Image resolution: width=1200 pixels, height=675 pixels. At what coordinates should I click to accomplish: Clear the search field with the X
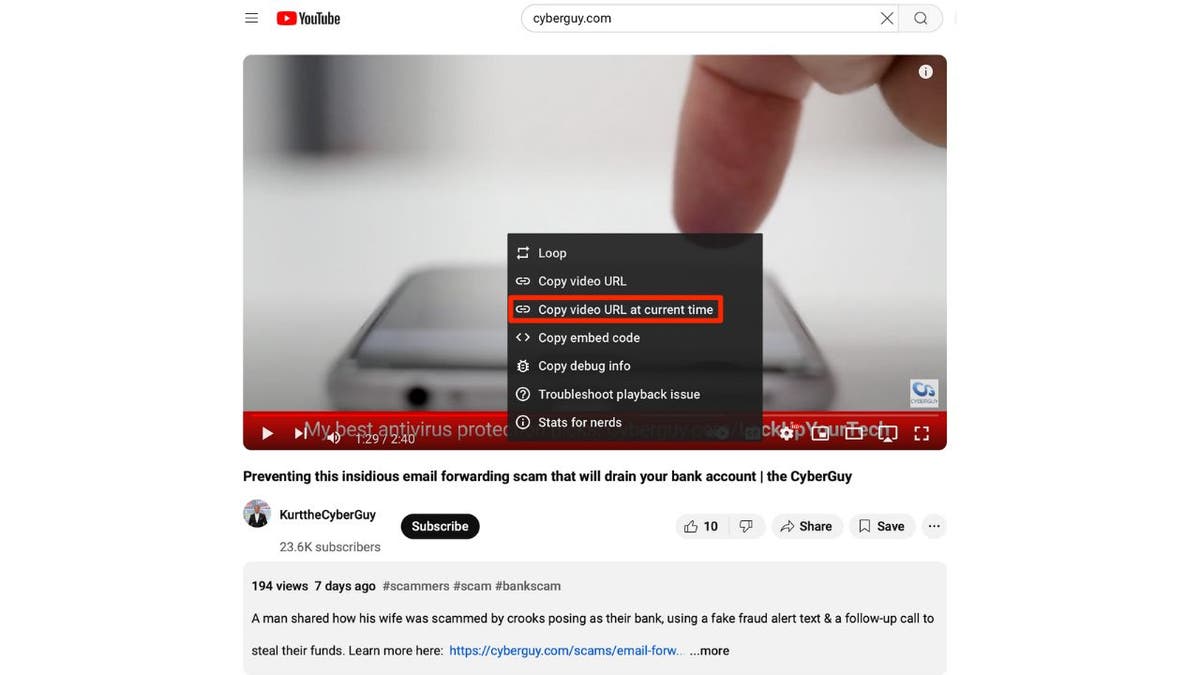click(886, 17)
